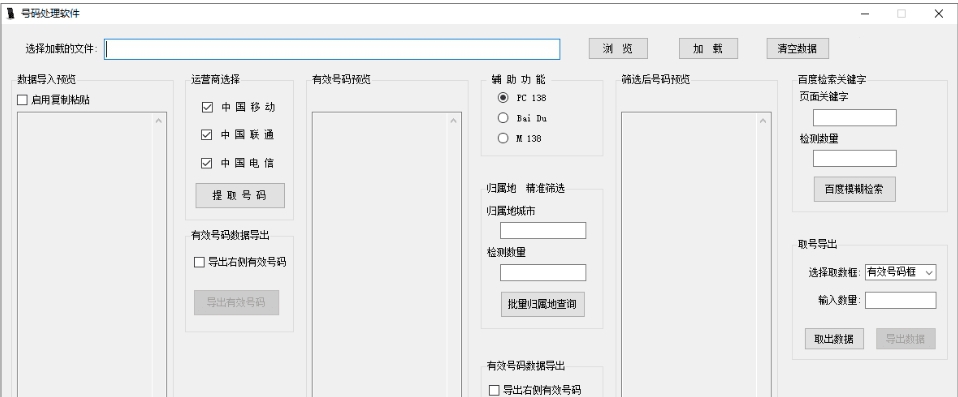The image size is (958, 397).
Task: Click the 百度模糊检索 button
Action: click(x=854, y=189)
